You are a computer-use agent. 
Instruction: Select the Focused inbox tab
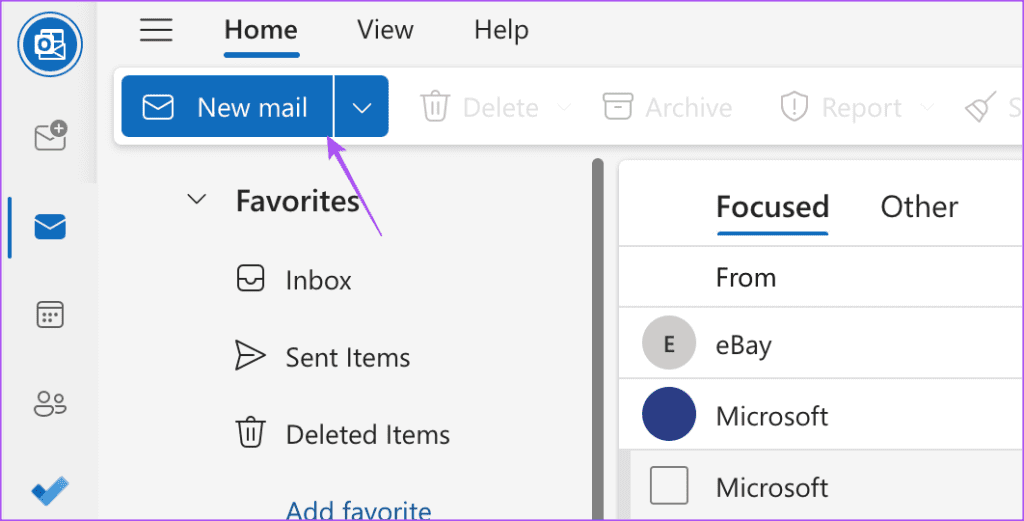click(x=773, y=207)
